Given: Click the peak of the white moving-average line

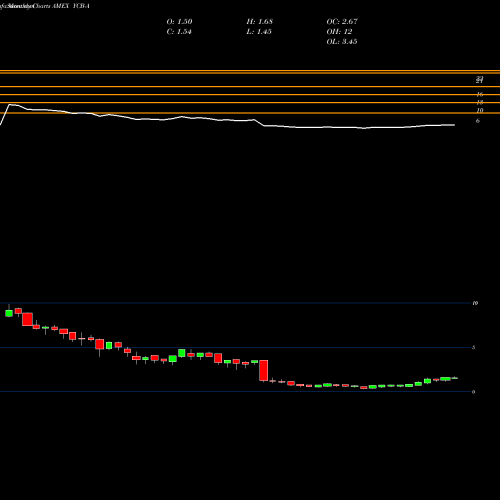Looking at the screenshot, I should point(9,105).
